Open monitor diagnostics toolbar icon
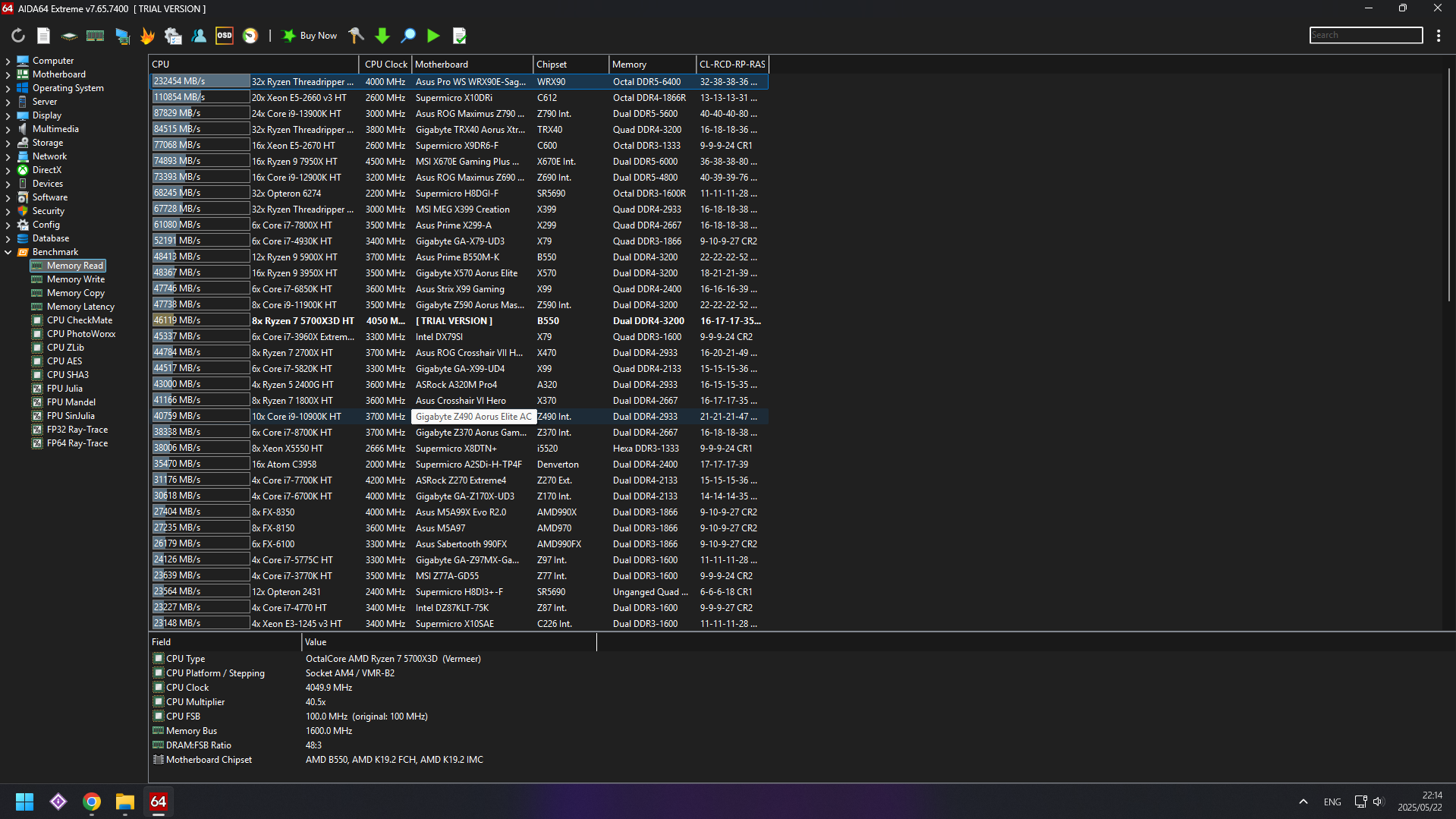Image resolution: width=1456 pixels, height=819 pixels. point(121,36)
